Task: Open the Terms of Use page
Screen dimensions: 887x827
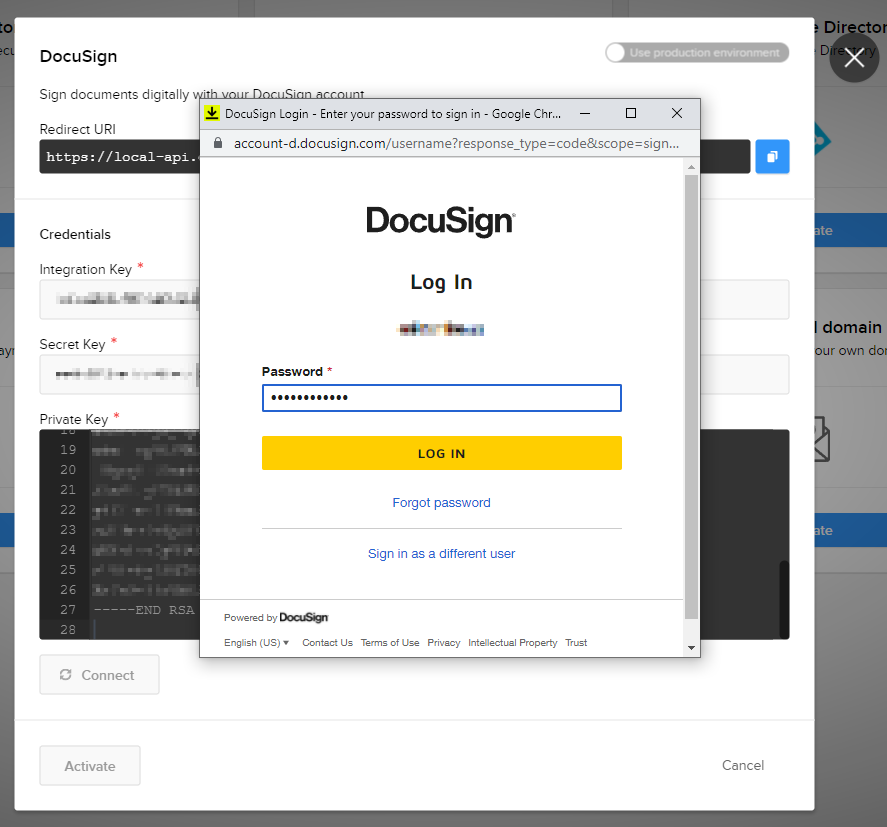Action: coord(389,642)
